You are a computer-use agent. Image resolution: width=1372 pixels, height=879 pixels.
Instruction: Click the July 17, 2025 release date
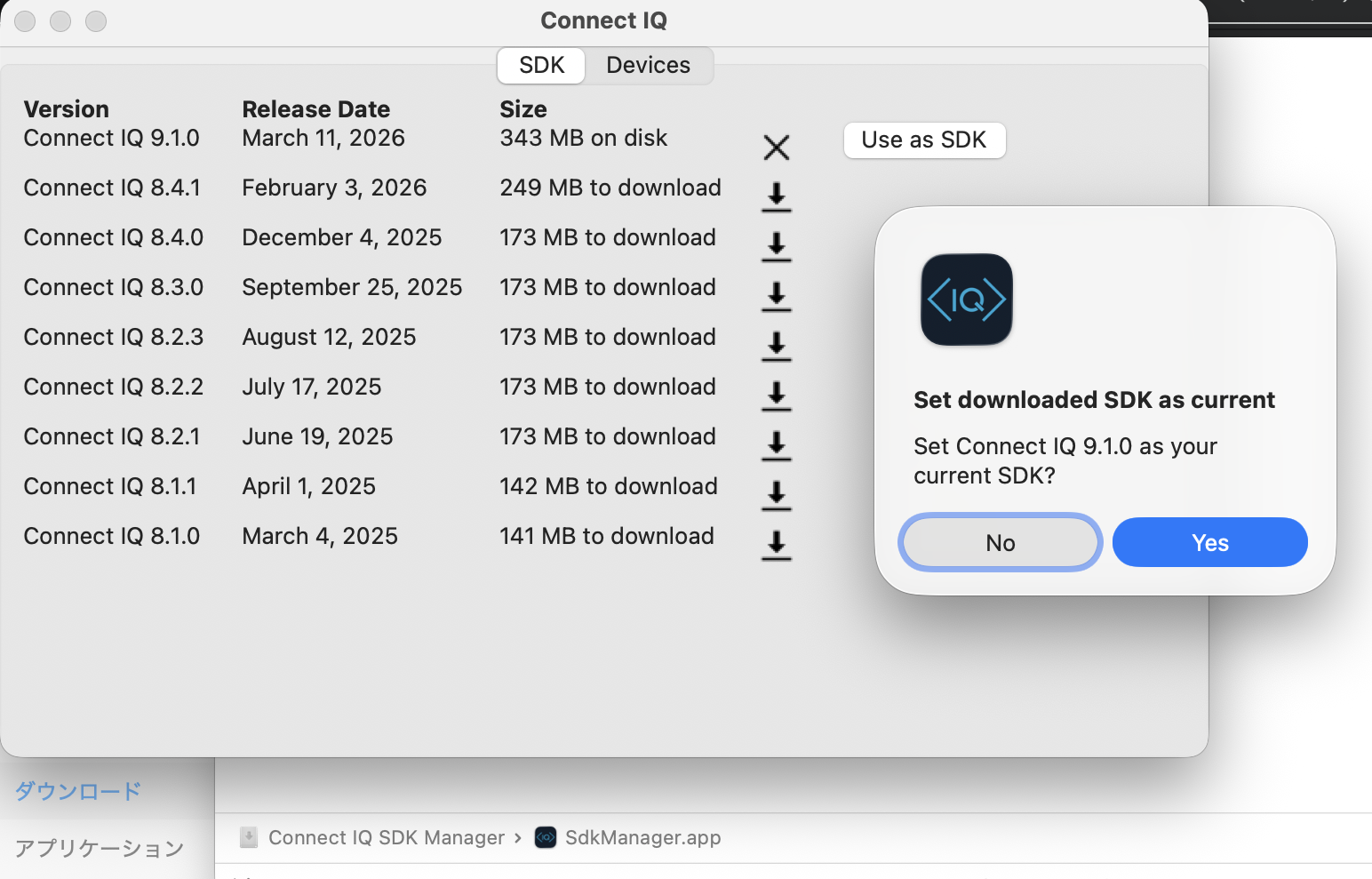tap(312, 387)
